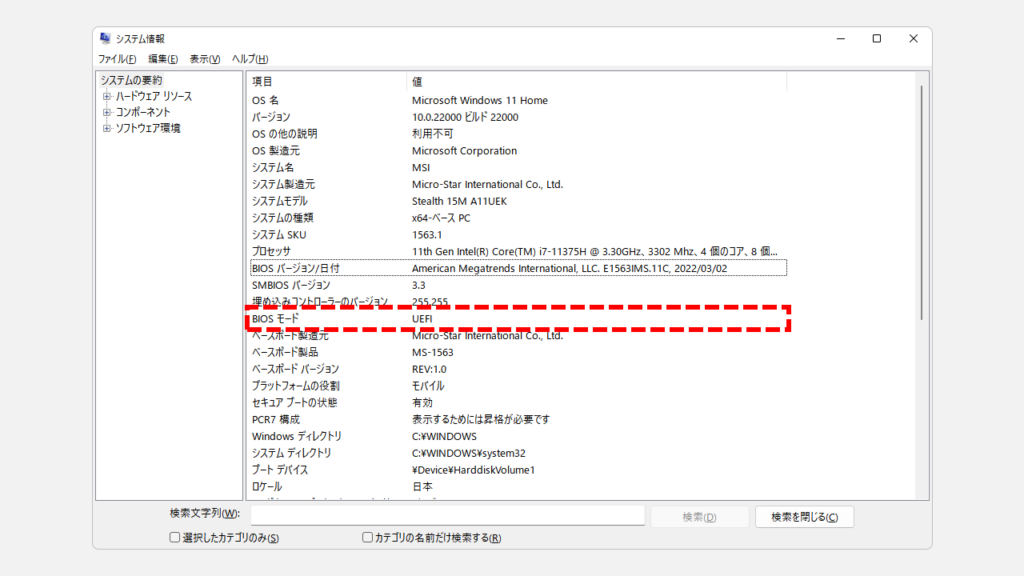
Task: Enable カテゴリの名前だけ検索する checkbox
Action: tap(367, 537)
